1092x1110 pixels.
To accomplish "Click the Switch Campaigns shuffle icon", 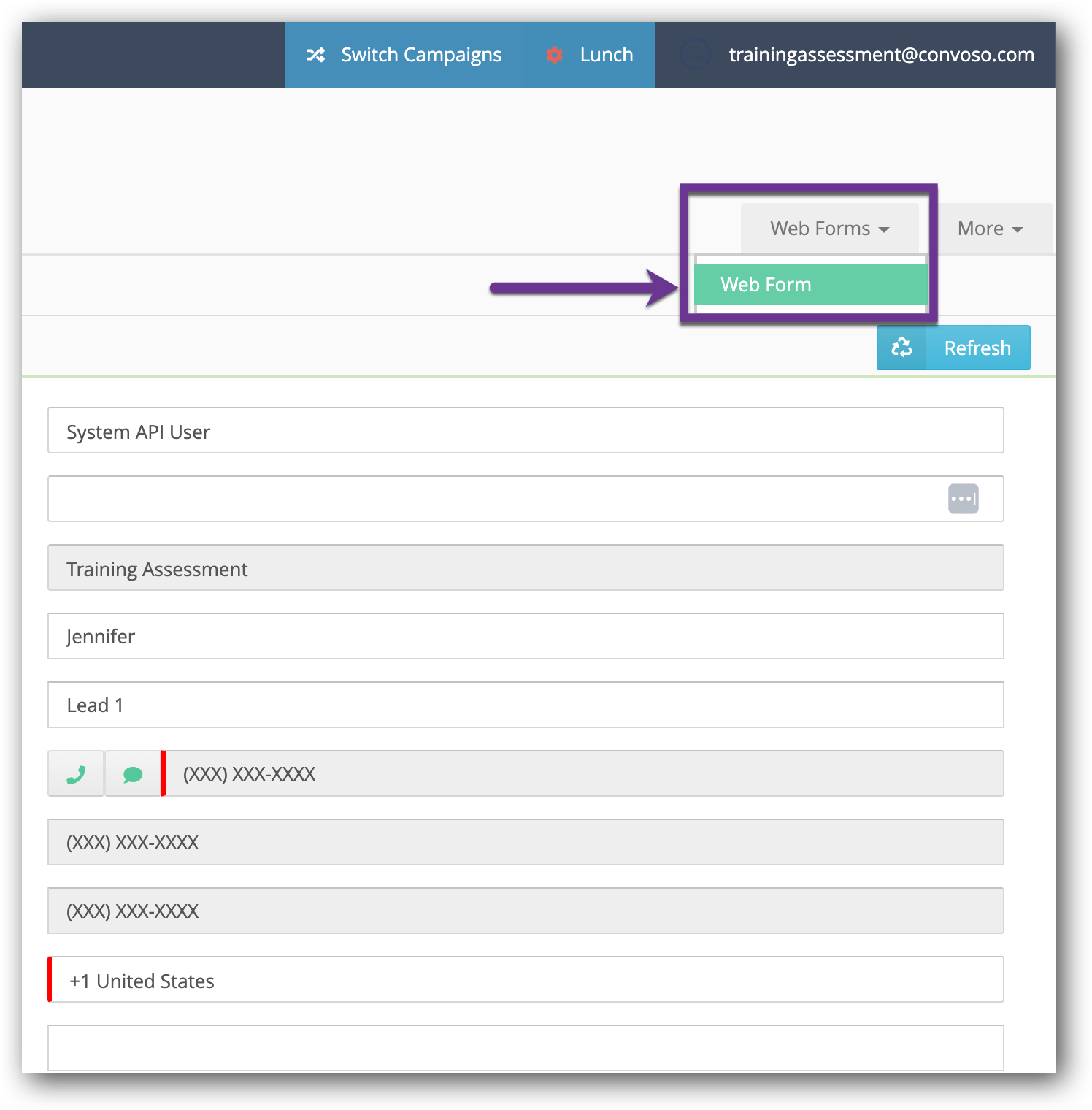I will 315,55.
